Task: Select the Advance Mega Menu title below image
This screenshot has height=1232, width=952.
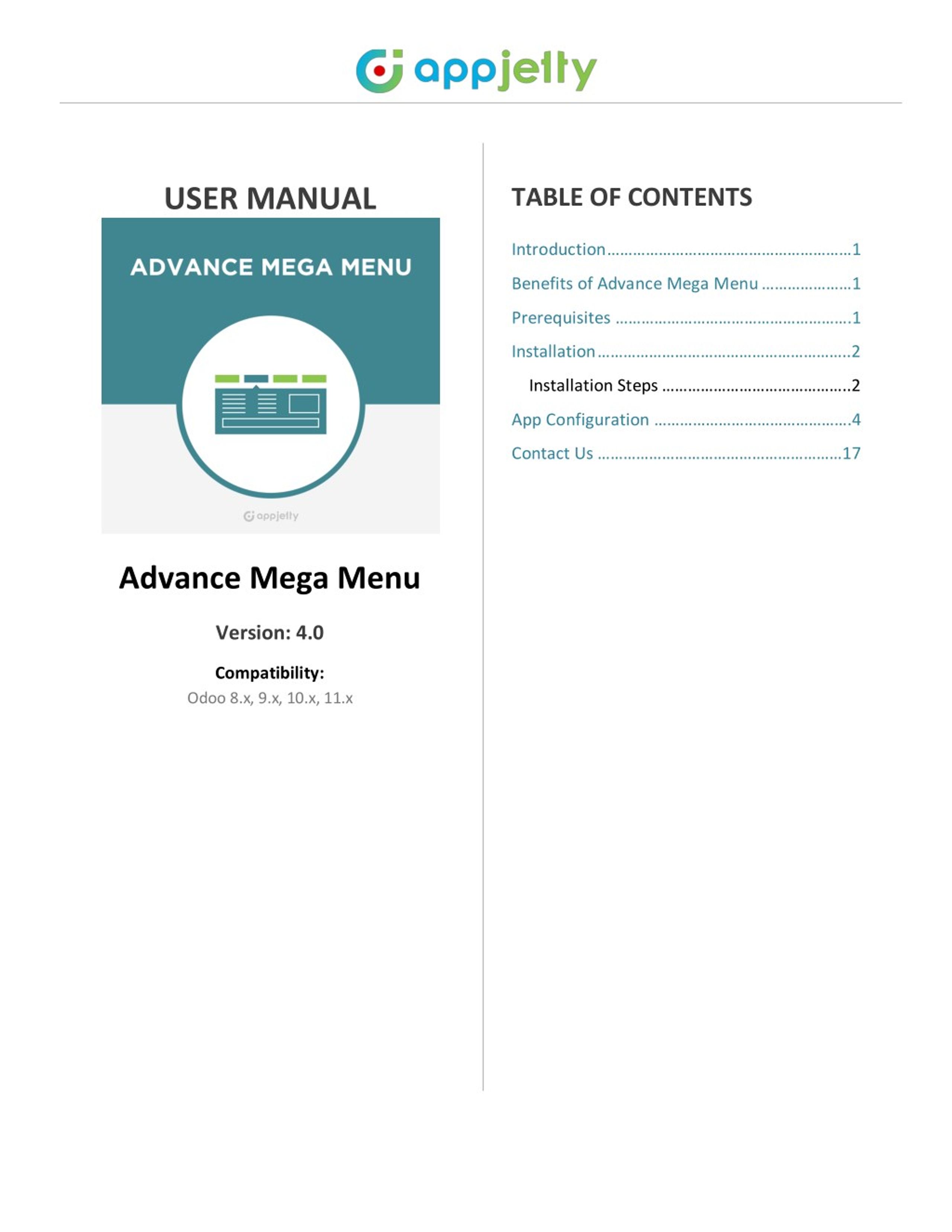Action: tap(270, 578)
